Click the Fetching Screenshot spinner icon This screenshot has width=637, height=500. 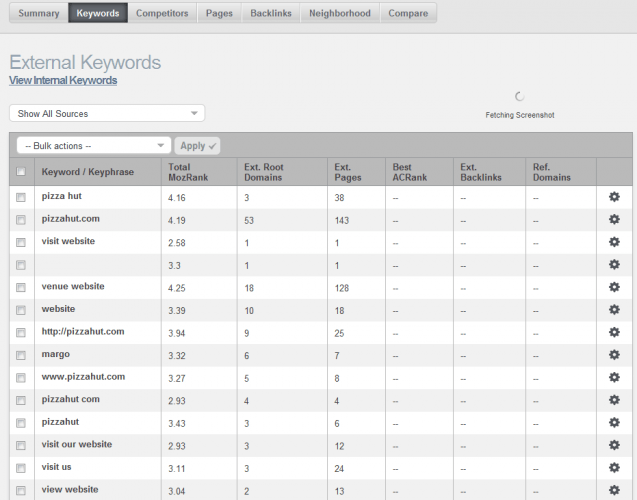point(520,97)
